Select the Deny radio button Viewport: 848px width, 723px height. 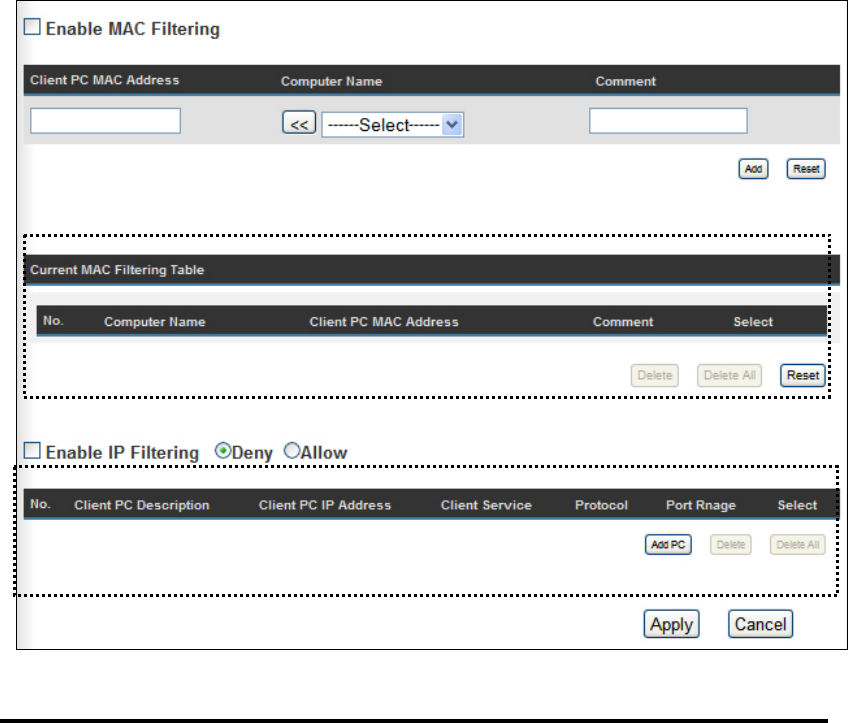coord(223,450)
